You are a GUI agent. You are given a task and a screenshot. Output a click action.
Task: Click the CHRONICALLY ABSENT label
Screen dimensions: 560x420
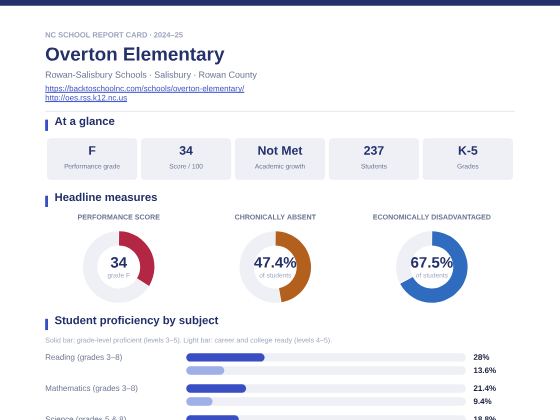tap(275, 217)
